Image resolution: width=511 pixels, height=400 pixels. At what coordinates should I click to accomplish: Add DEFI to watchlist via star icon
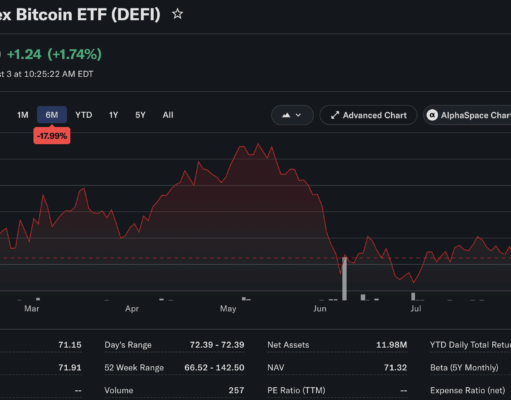[177, 14]
